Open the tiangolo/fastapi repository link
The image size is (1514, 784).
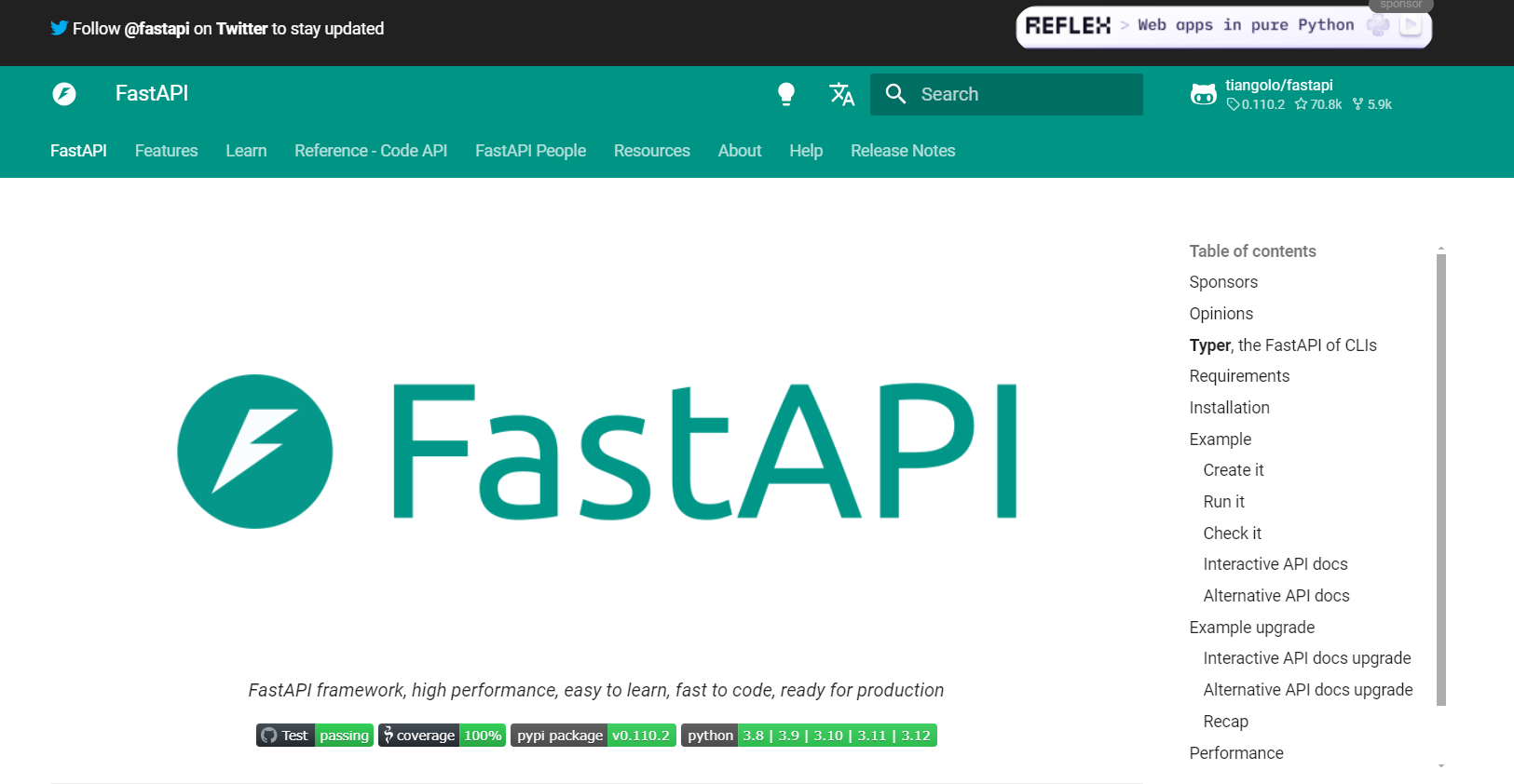point(1291,94)
